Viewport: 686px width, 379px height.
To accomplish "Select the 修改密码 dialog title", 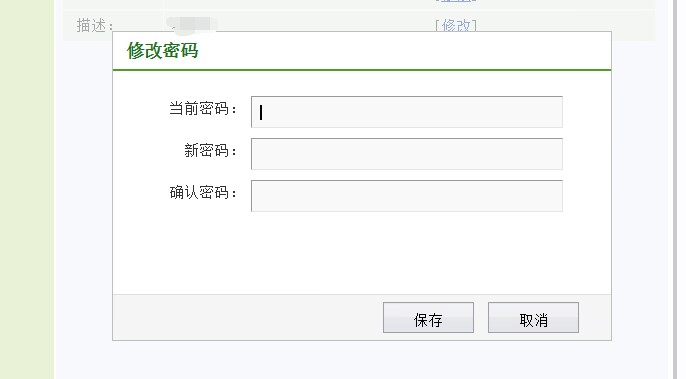I will pyautogui.click(x=163, y=50).
